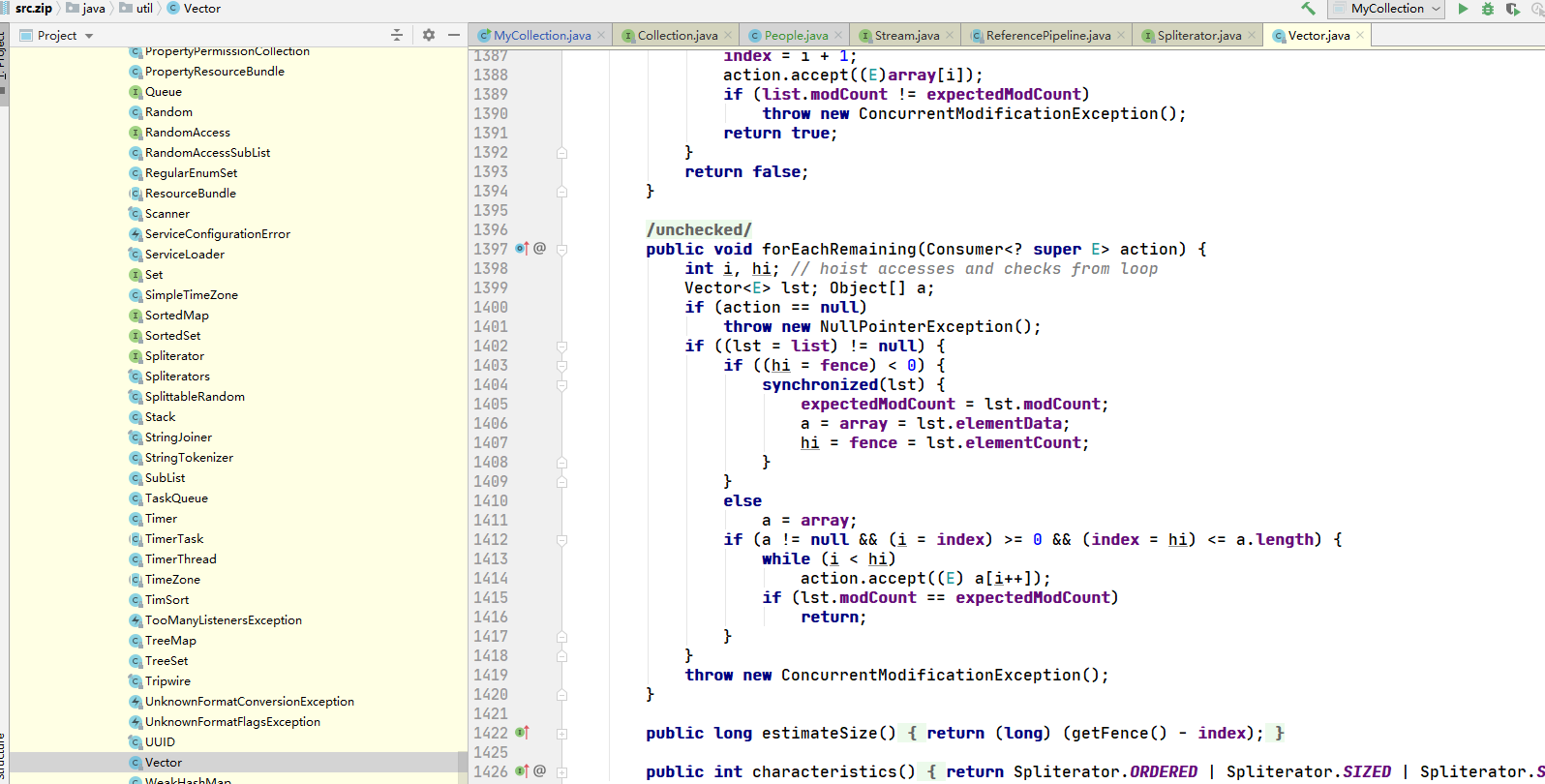Collapse the synchronized block at line 1404
Viewport: 1545px width, 784px height.
click(x=561, y=385)
